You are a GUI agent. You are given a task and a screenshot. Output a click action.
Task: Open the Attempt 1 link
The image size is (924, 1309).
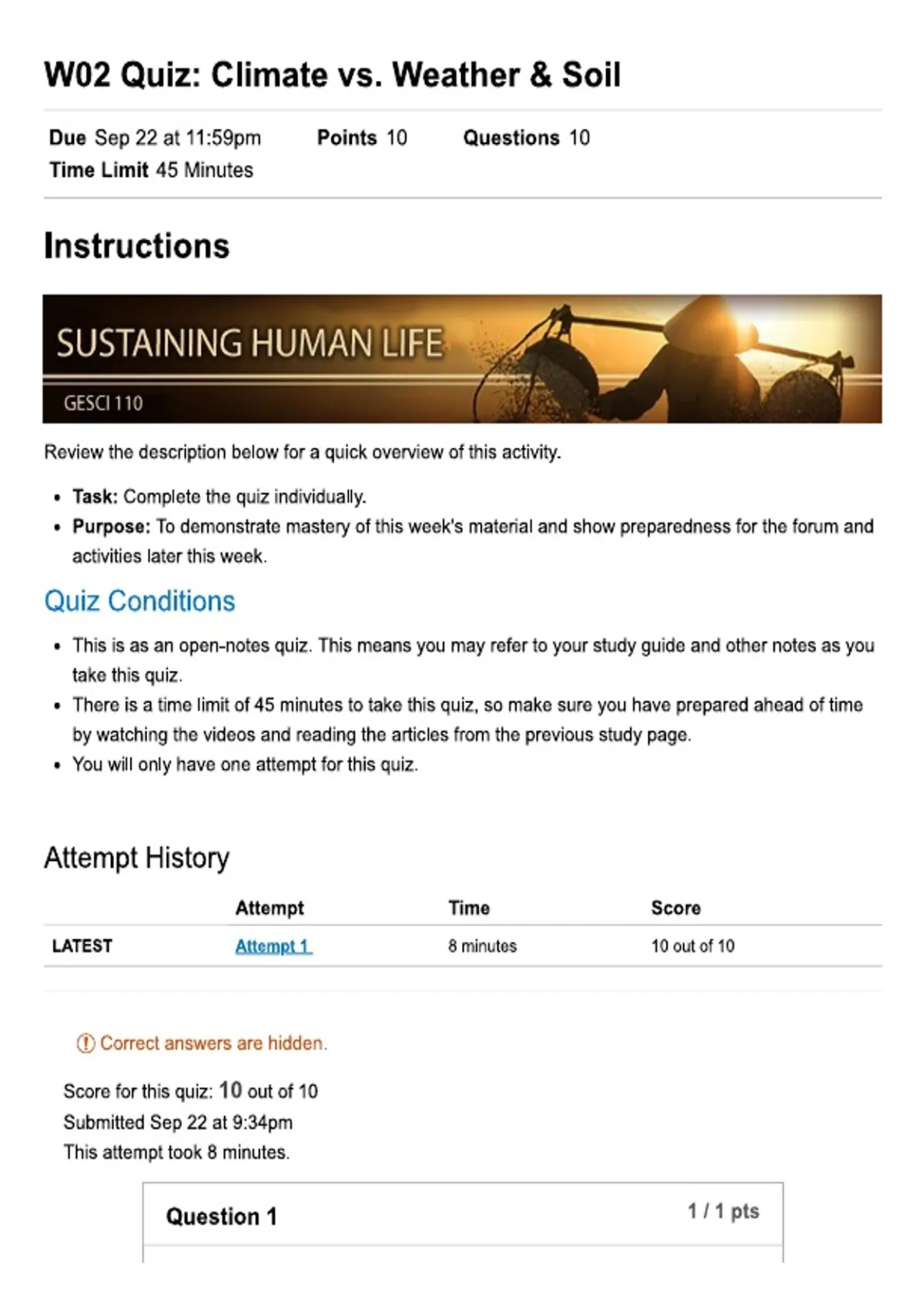(x=273, y=946)
